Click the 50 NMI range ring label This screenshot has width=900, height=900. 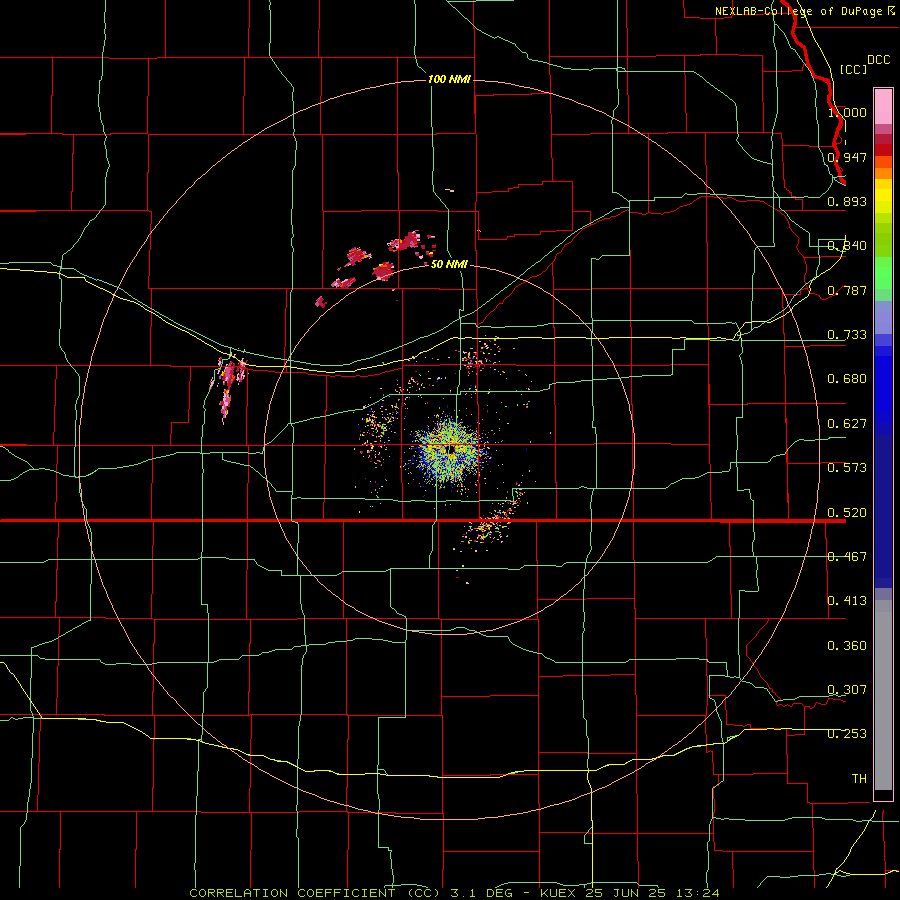(449, 264)
